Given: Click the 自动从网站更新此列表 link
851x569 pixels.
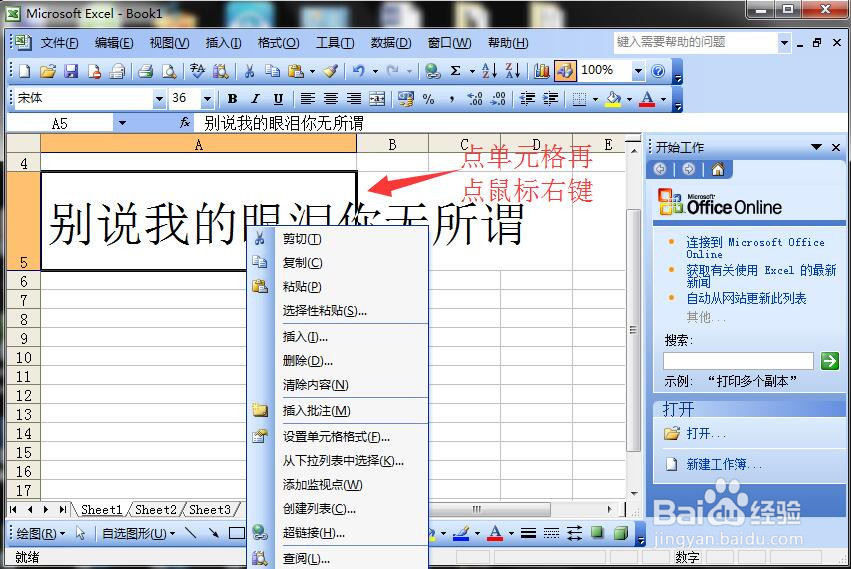Looking at the screenshot, I should 746,298.
